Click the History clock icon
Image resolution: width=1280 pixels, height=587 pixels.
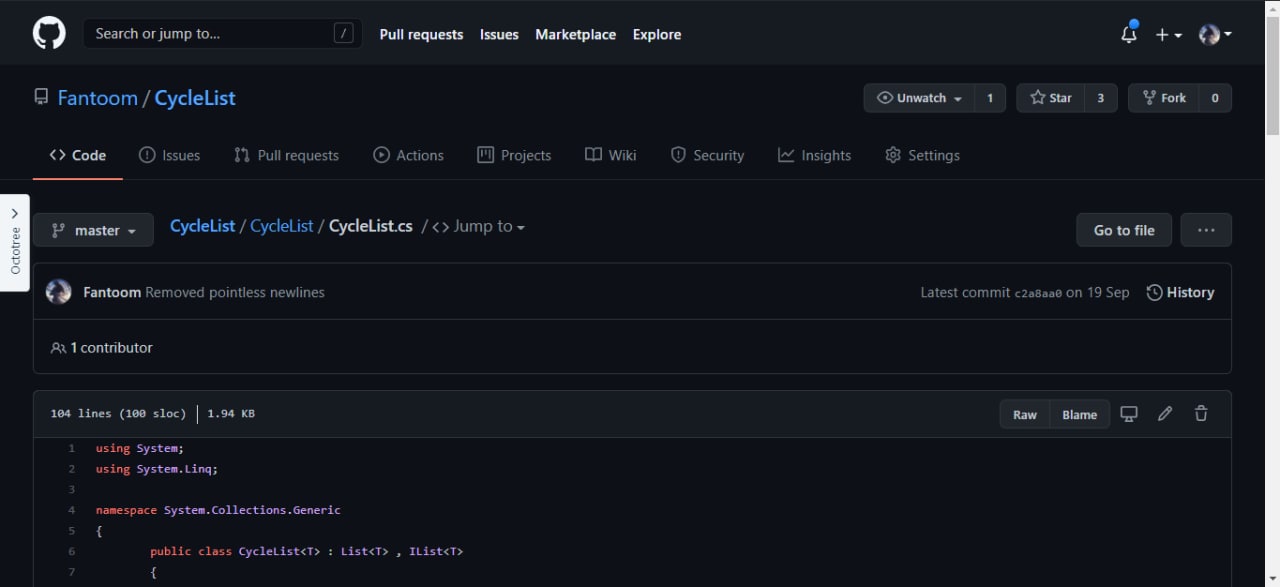pos(1154,292)
